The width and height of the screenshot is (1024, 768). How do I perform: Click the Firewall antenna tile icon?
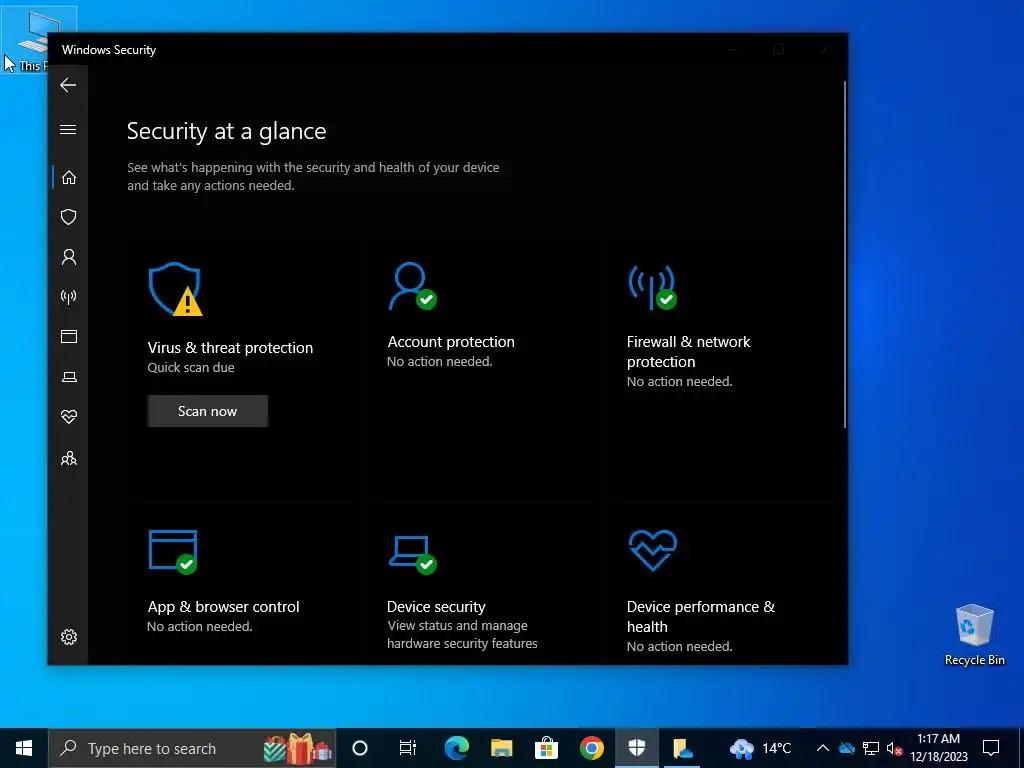(652, 287)
